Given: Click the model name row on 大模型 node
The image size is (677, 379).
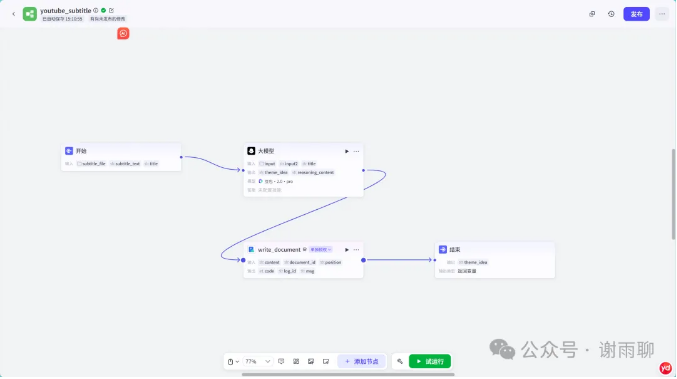Looking at the screenshot, I should tap(275, 181).
